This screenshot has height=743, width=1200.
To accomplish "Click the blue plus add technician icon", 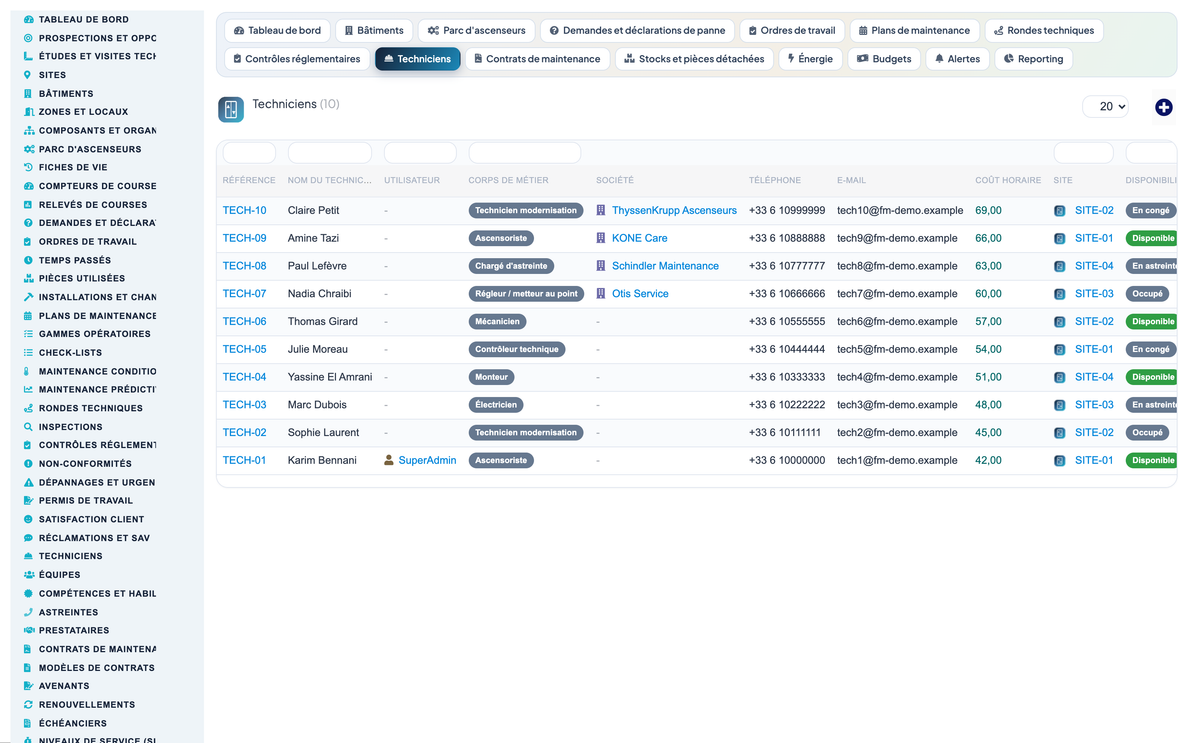I will click(1163, 107).
